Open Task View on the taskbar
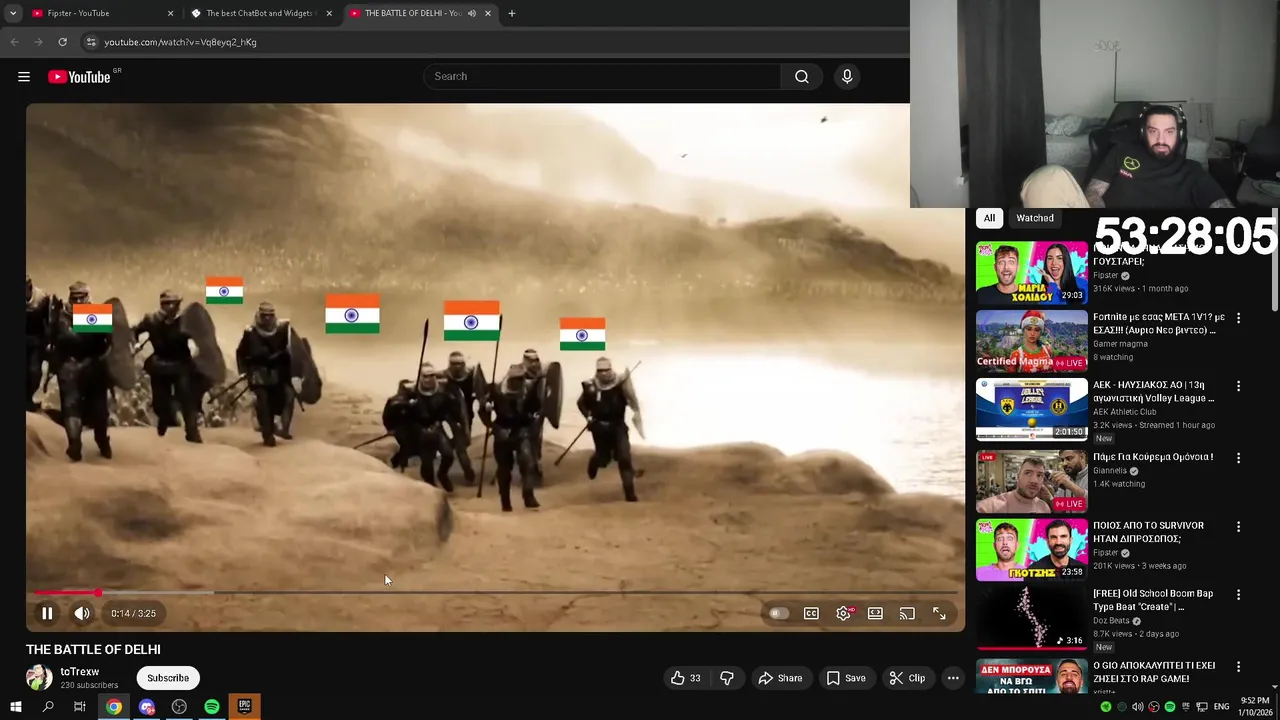The height and width of the screenshot is (720, 1280). 80,707
